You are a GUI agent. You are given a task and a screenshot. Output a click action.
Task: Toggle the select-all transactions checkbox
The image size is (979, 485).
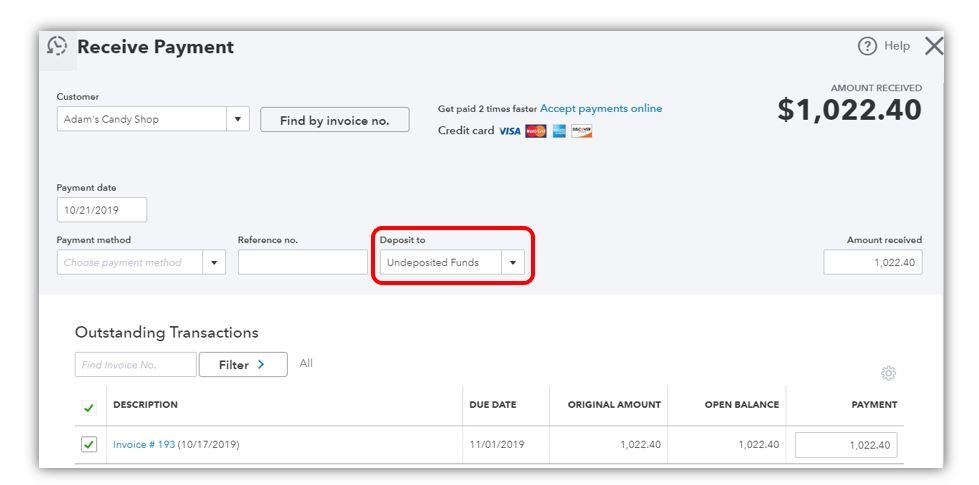89,408
